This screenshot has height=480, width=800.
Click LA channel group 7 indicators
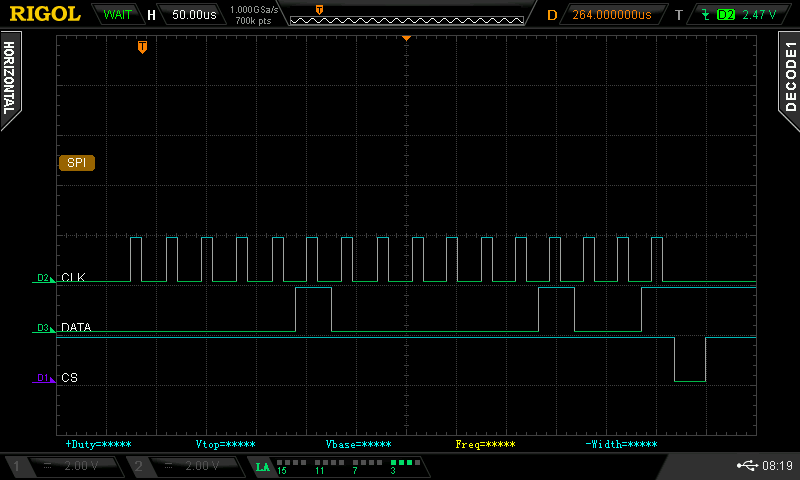[367, 466]
